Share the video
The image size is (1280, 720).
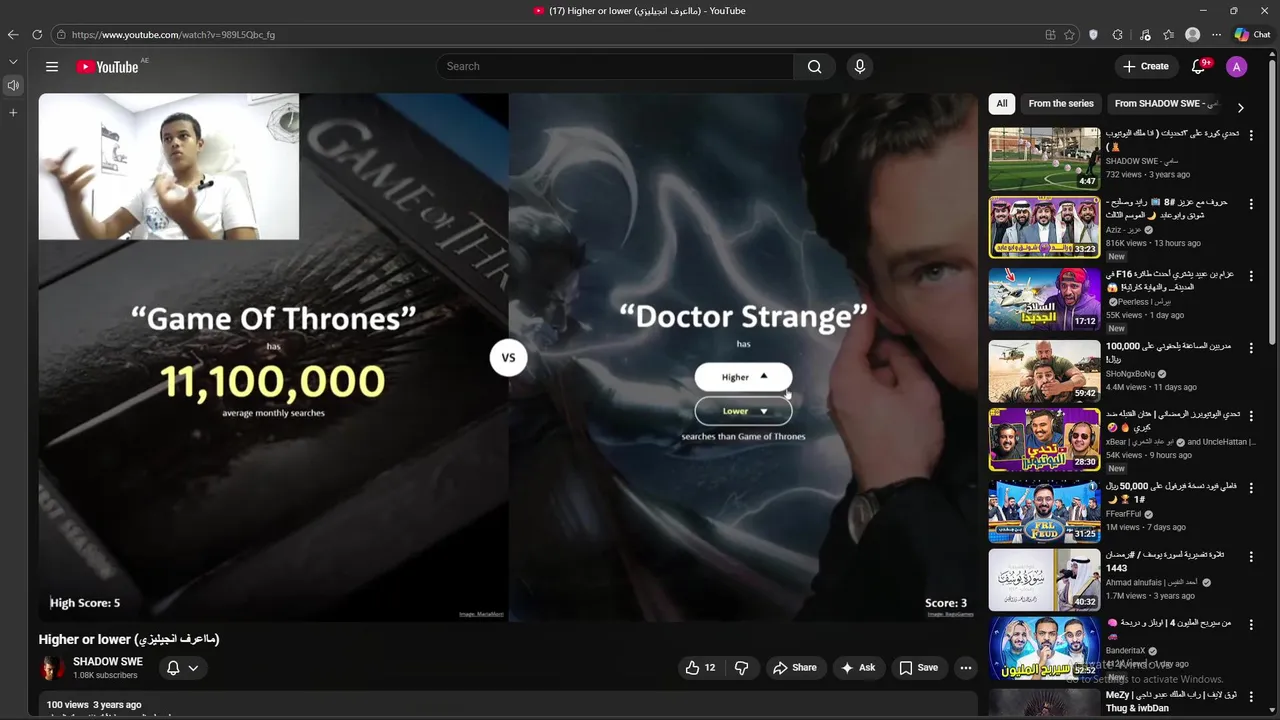[x=794, y=668]
